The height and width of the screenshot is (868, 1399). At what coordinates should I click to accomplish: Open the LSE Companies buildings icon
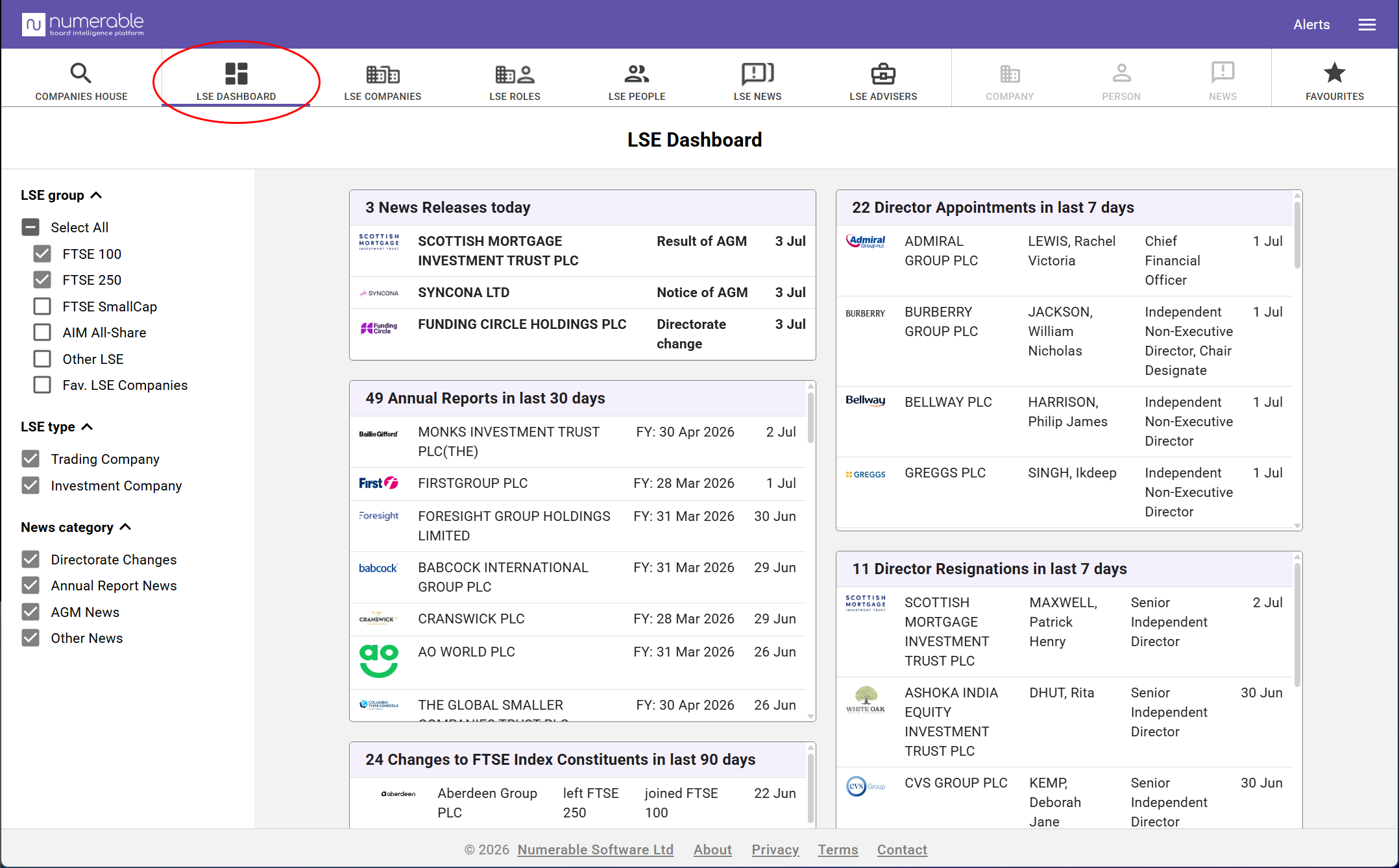click(x=383, y=75)
